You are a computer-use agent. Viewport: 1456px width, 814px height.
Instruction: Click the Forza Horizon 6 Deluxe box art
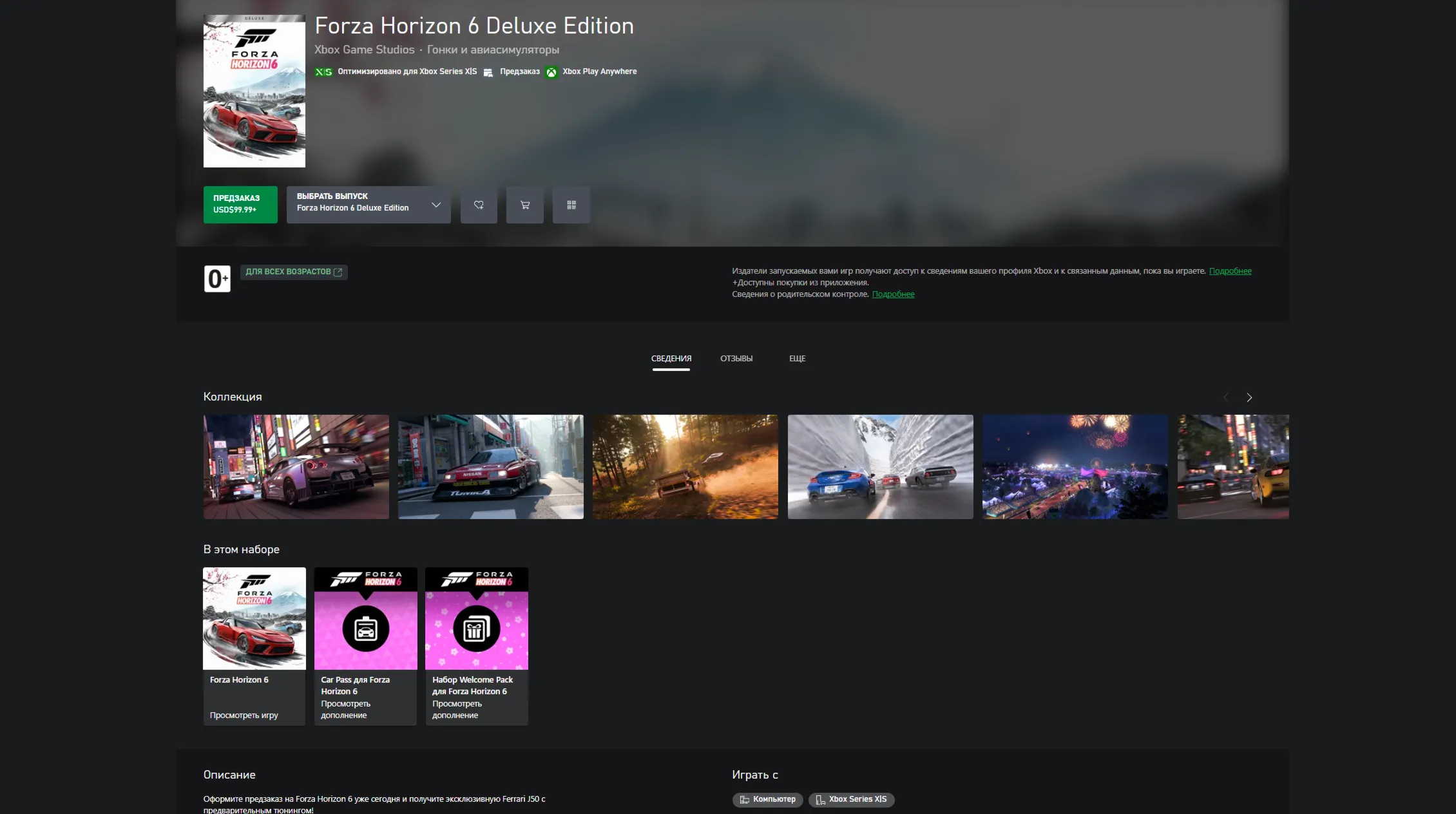(254, 91)
